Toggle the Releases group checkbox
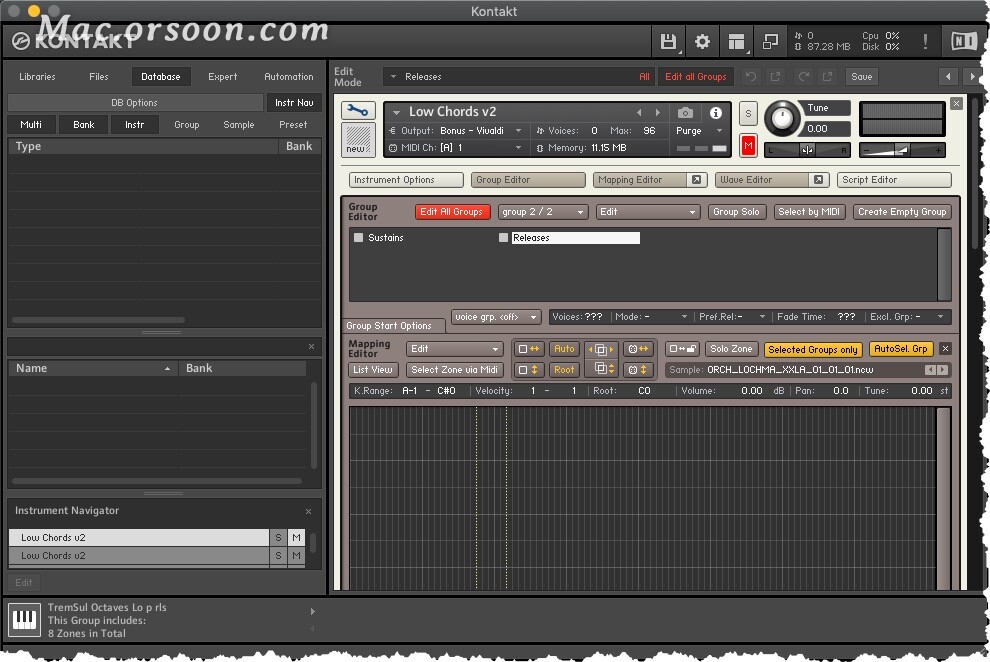Viewport: 990px width, 662px height. [503, 237]
